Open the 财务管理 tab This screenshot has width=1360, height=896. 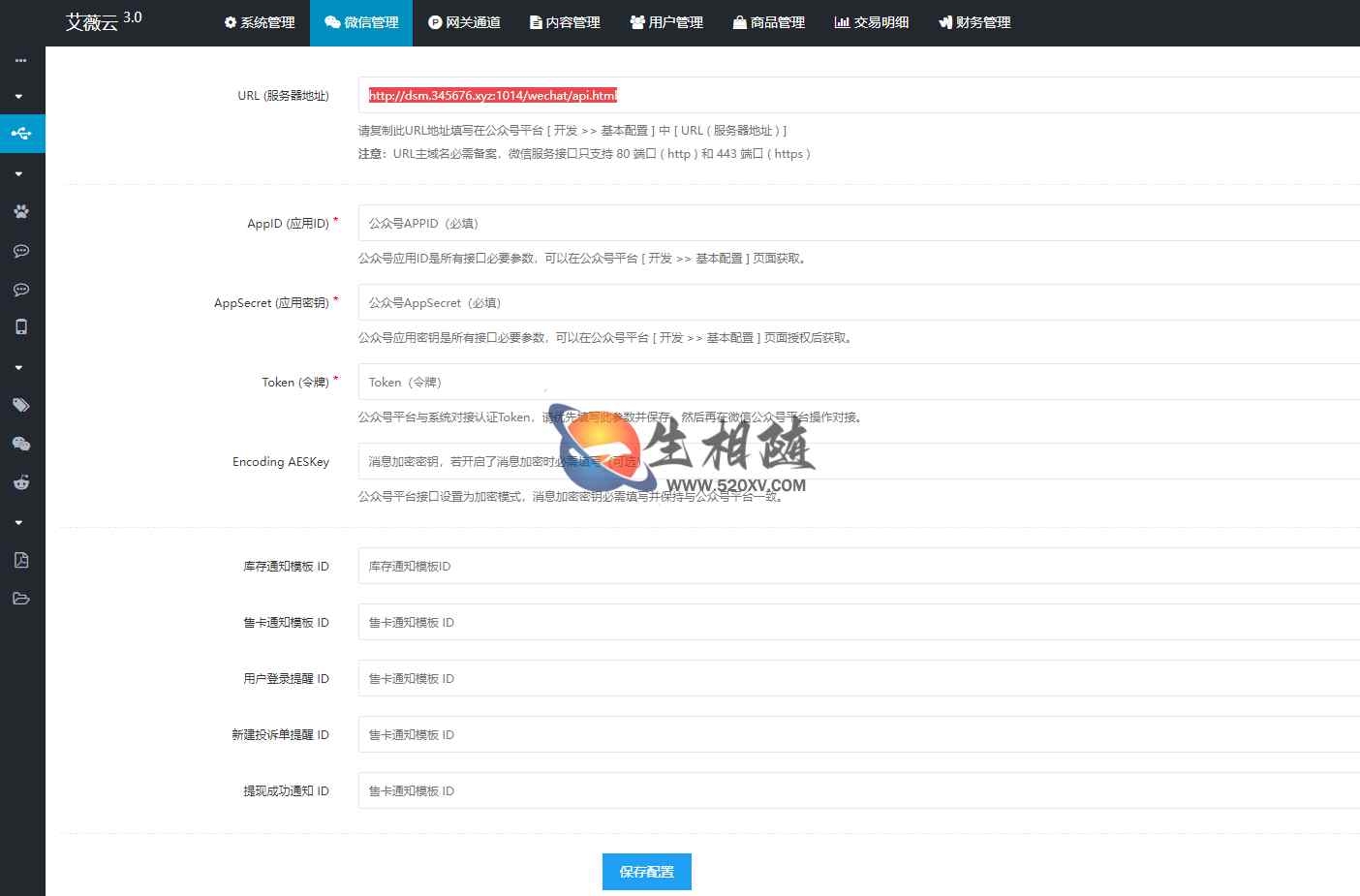tap(973, 22)
